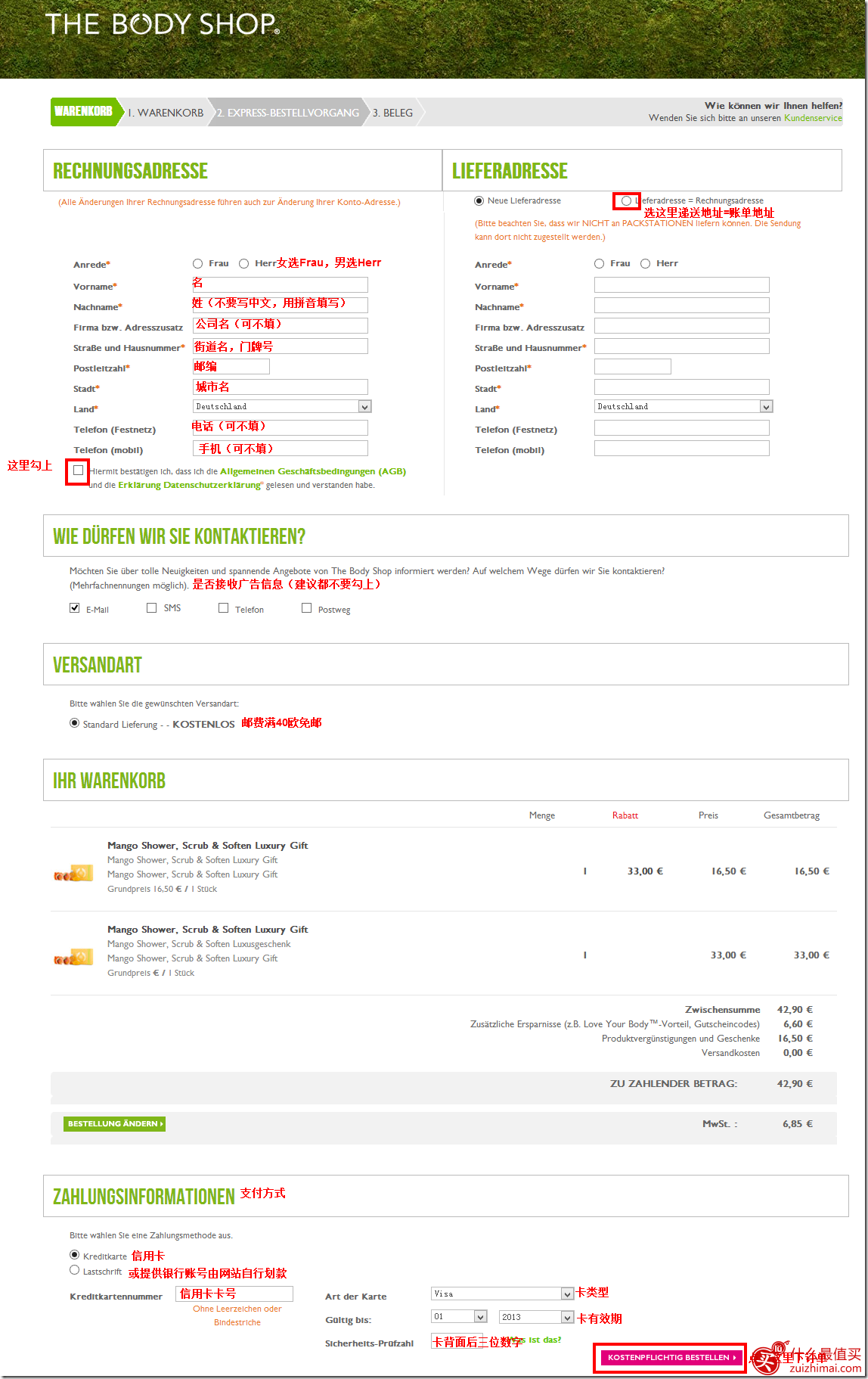The height and width of the screenshot is (1379, 868).
Task: Go to step 2. EXPRESS-BESTELLVORGANG
Action: (x=288, y=113)
